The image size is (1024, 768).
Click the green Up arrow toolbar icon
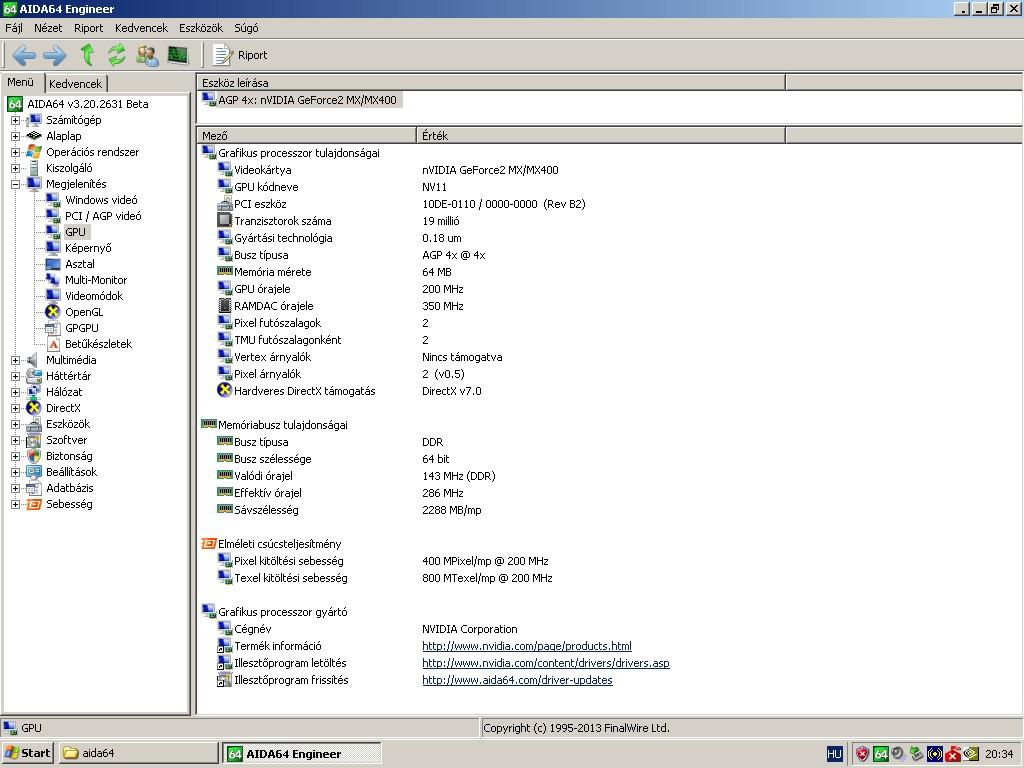tap(87, 55)
